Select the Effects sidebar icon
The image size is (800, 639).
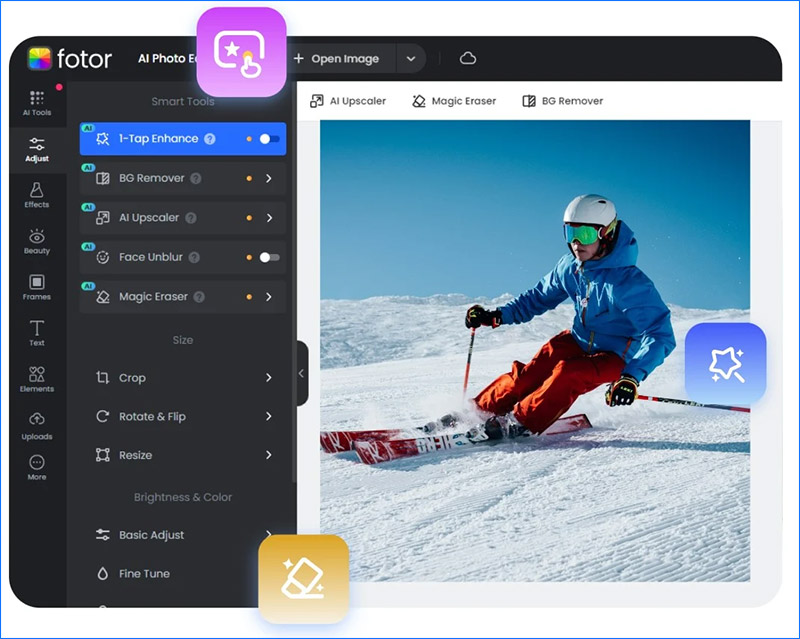(x=37, y=195)
